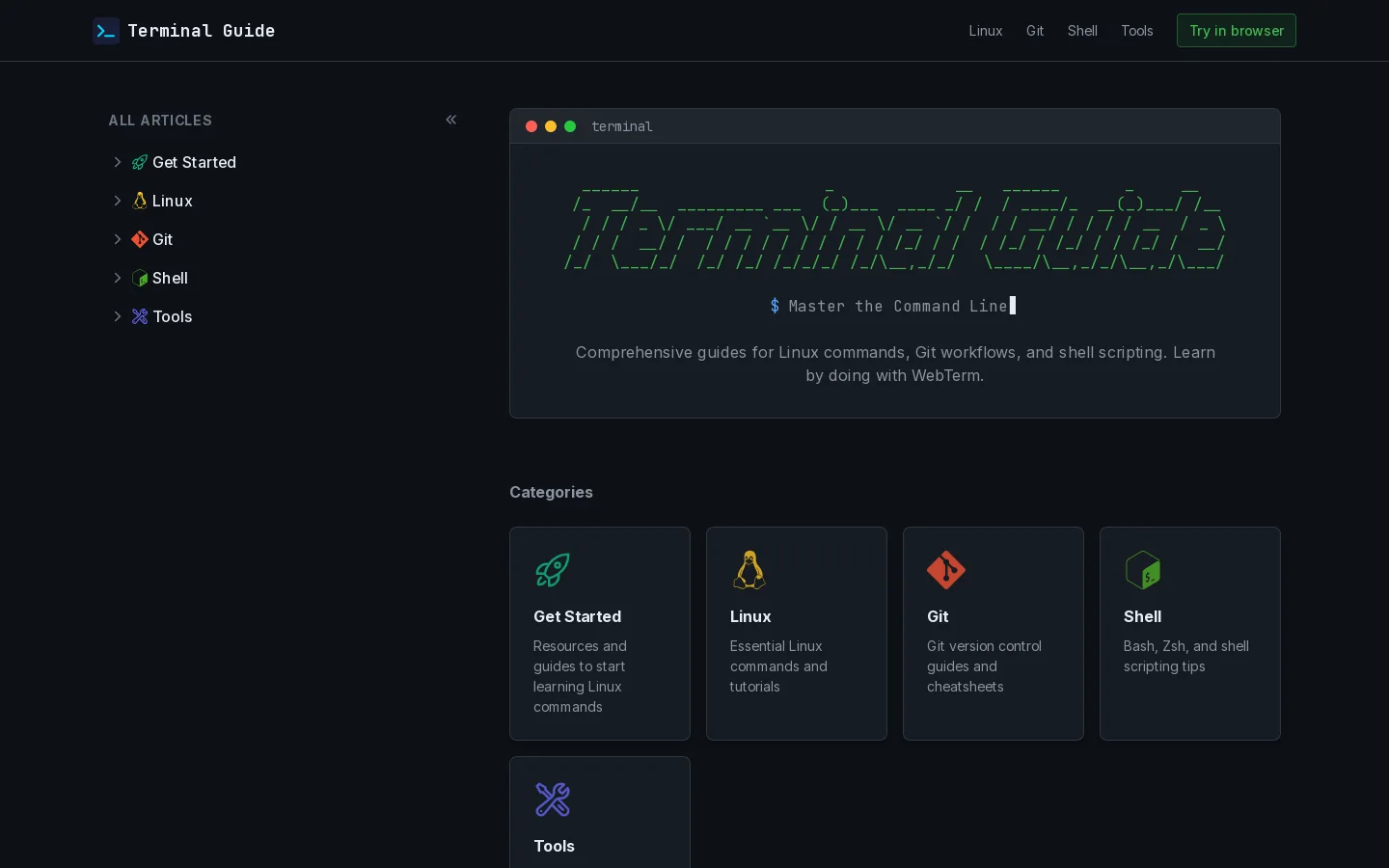Open the Tools menu in top navigation
Screen dimensions: 1389x868
click(1137, 31)
